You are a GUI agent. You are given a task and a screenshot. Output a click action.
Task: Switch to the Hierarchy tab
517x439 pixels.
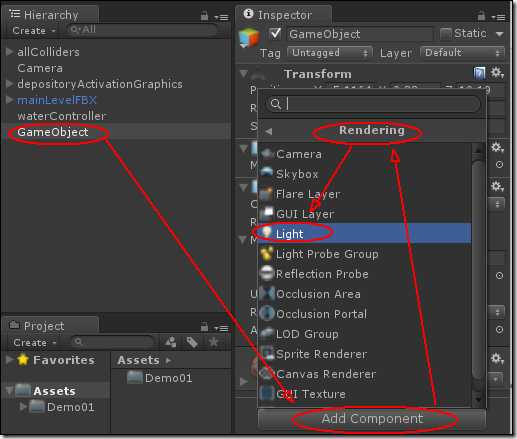pos(50,15)
